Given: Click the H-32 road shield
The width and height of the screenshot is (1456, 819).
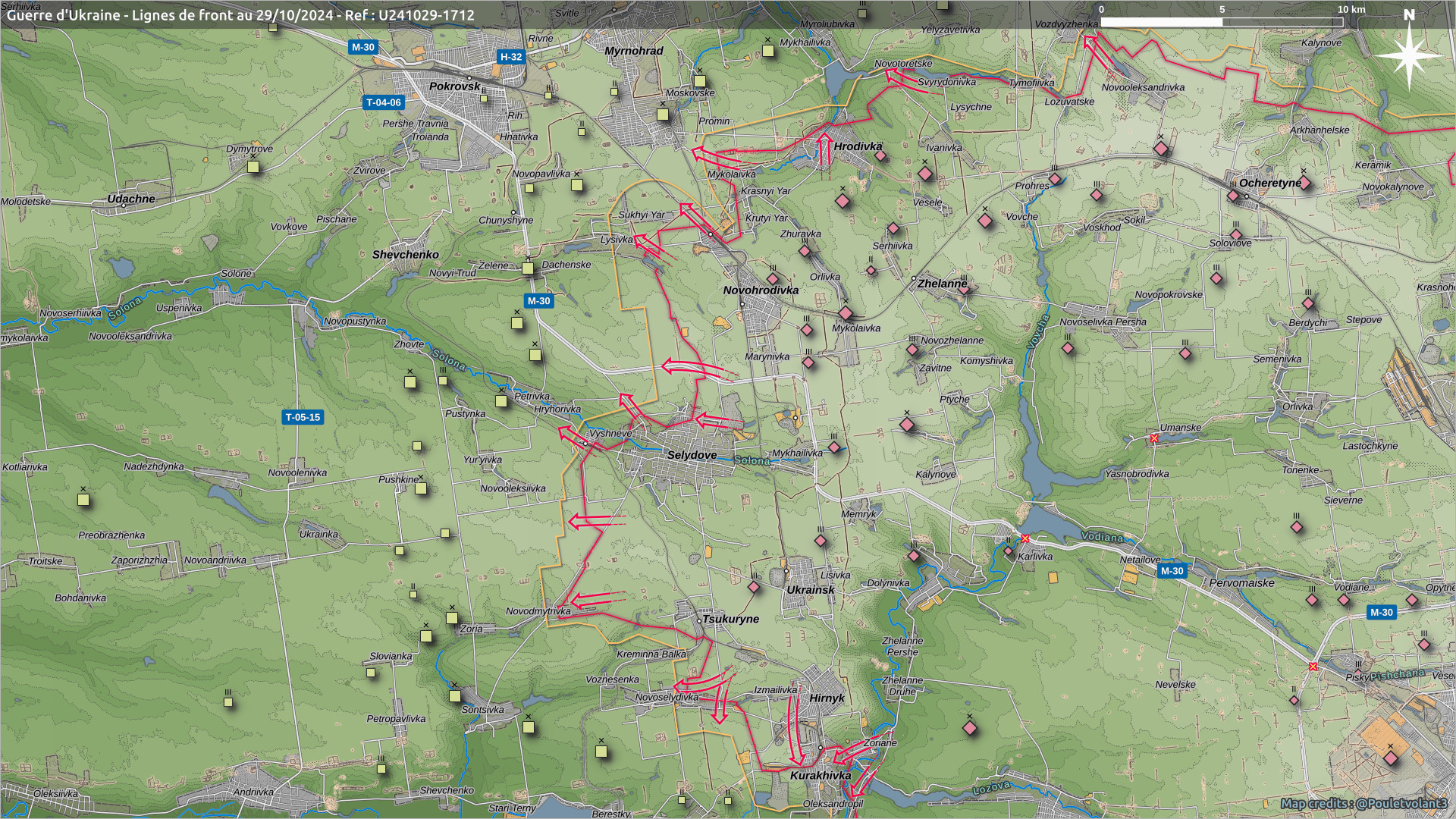Looking at the screenshot, I should click(510, 57).
